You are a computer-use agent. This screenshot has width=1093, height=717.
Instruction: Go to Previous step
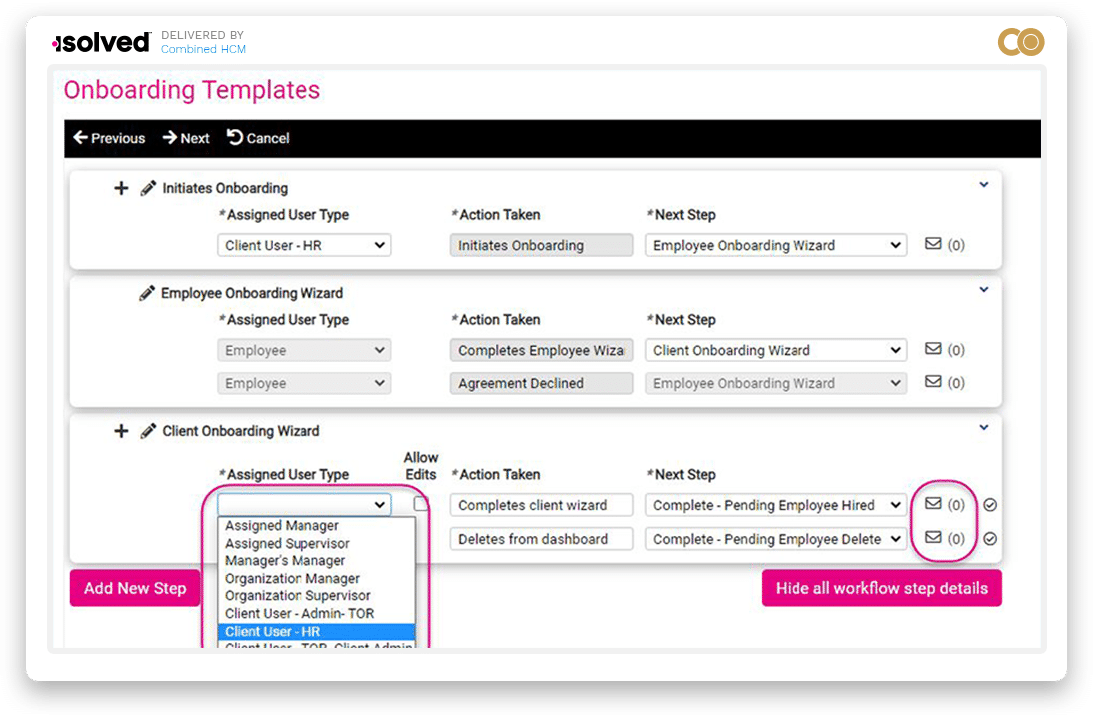(x=109, y=138)
